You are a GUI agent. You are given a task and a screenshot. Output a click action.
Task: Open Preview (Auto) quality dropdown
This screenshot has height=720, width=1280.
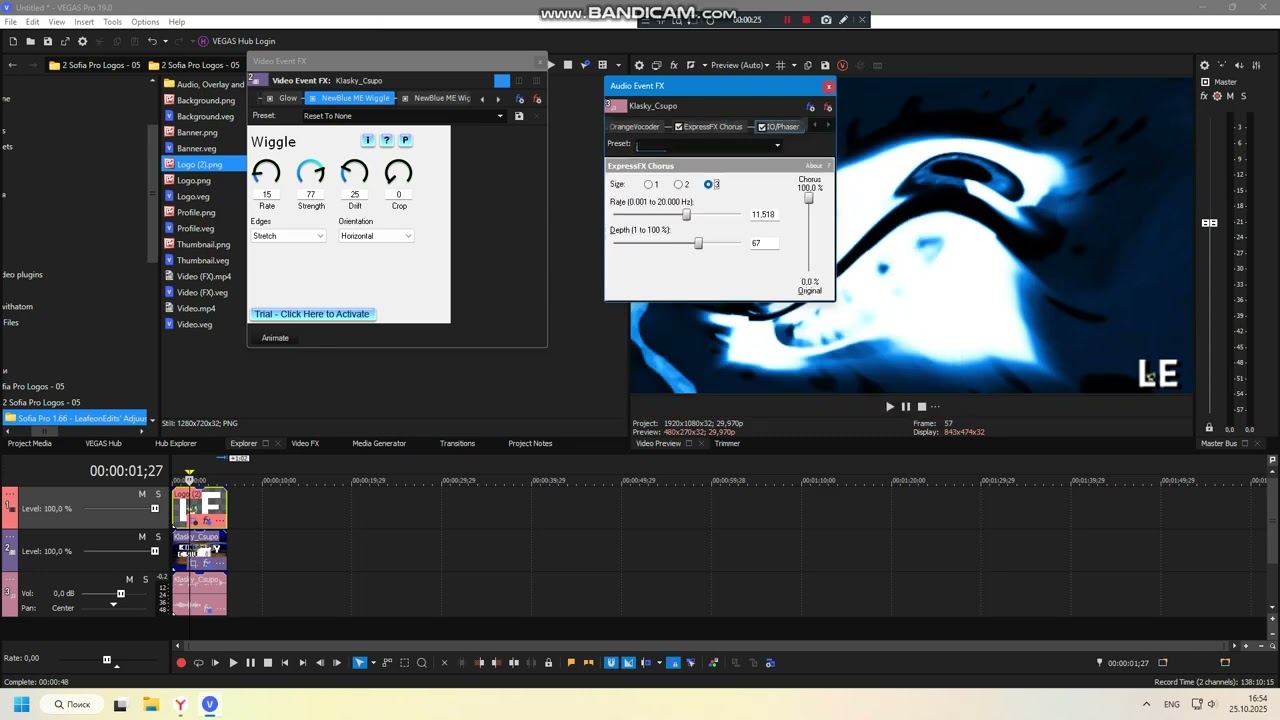741,65
